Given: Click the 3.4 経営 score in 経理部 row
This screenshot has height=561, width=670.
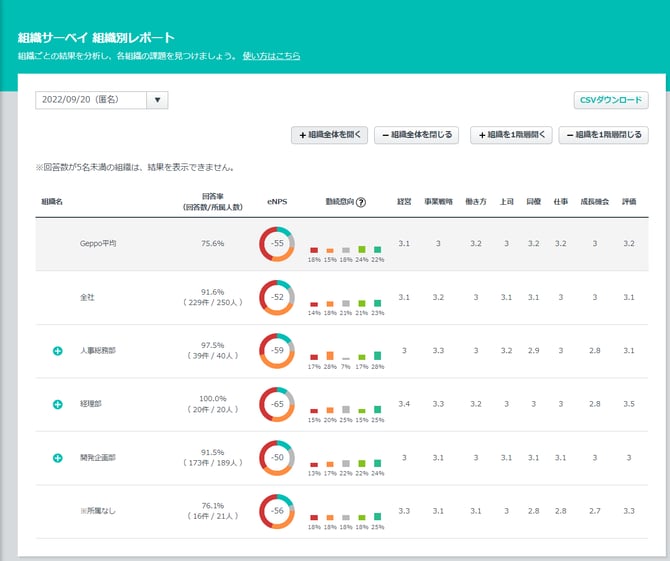Looking at the screenshot, I should tap(404, 404).
